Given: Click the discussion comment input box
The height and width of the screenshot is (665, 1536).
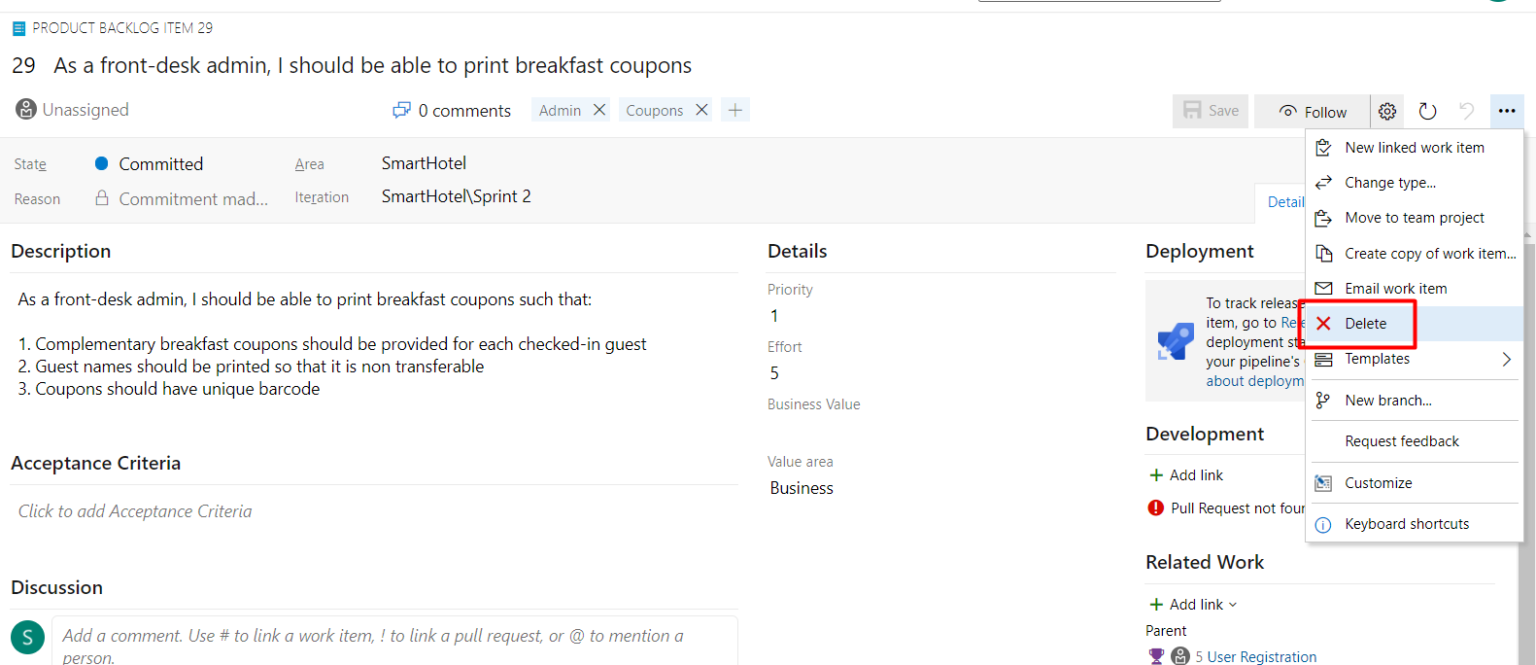Looking at the screenshot, I should pyautogui.click(x=394, y=642).
